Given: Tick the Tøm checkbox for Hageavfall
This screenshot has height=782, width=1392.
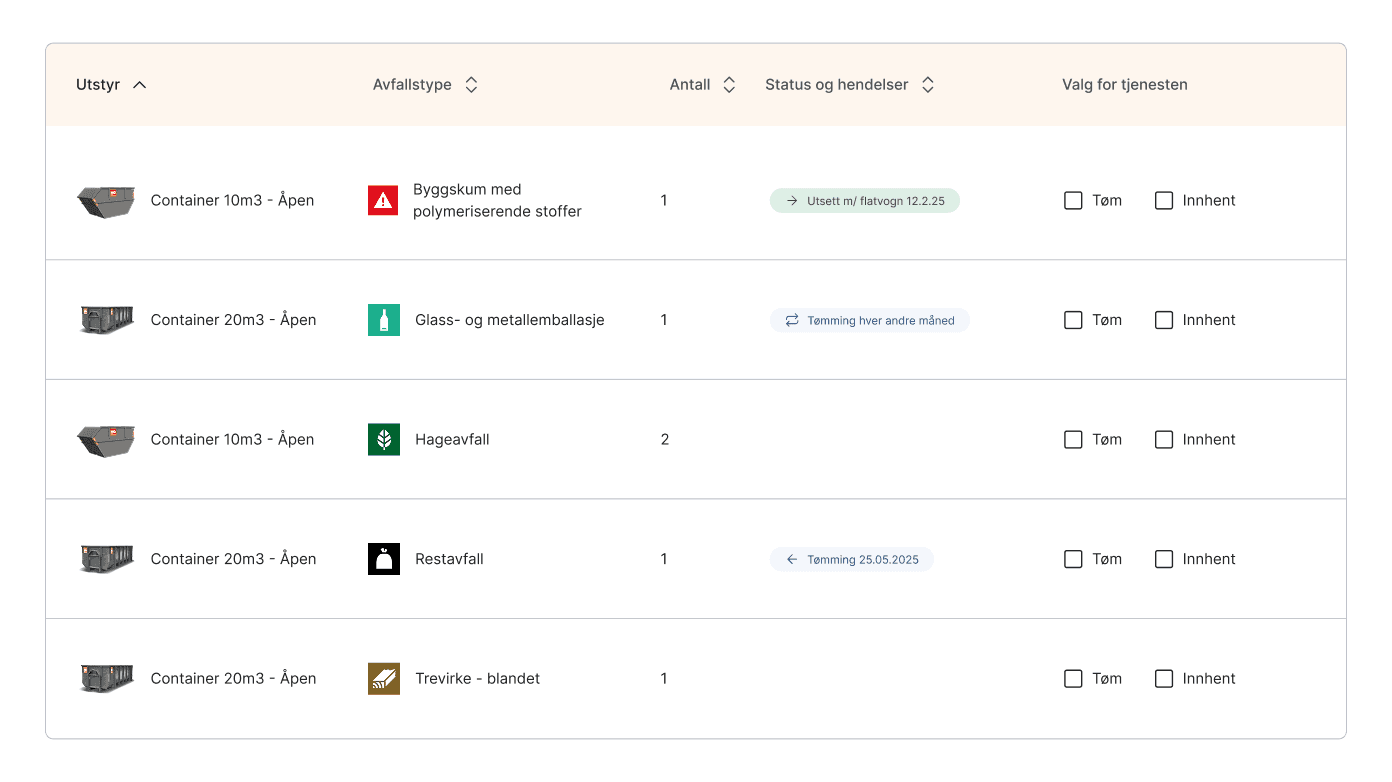Looking at the screenshot, I should [x=1073, y=440].
